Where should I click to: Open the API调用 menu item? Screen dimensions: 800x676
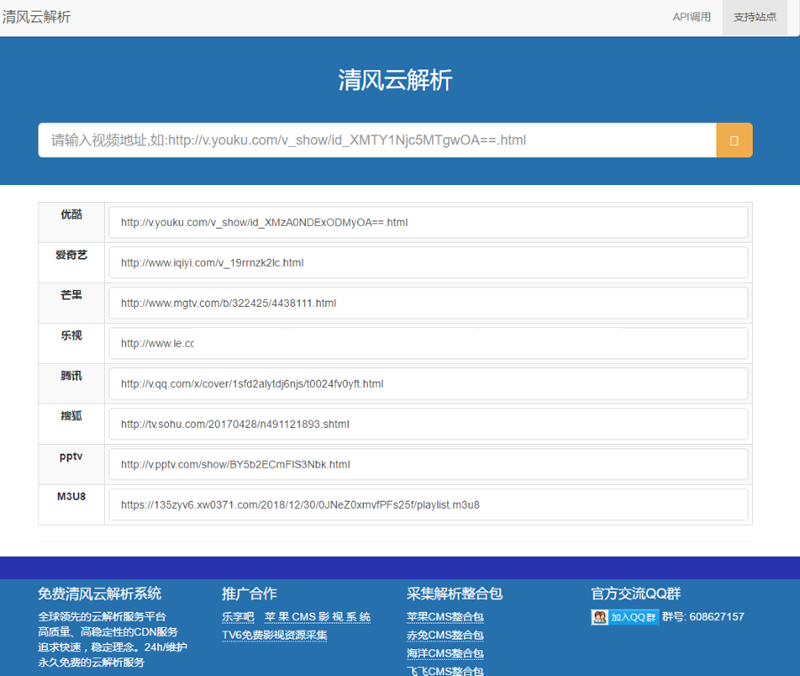691,17
